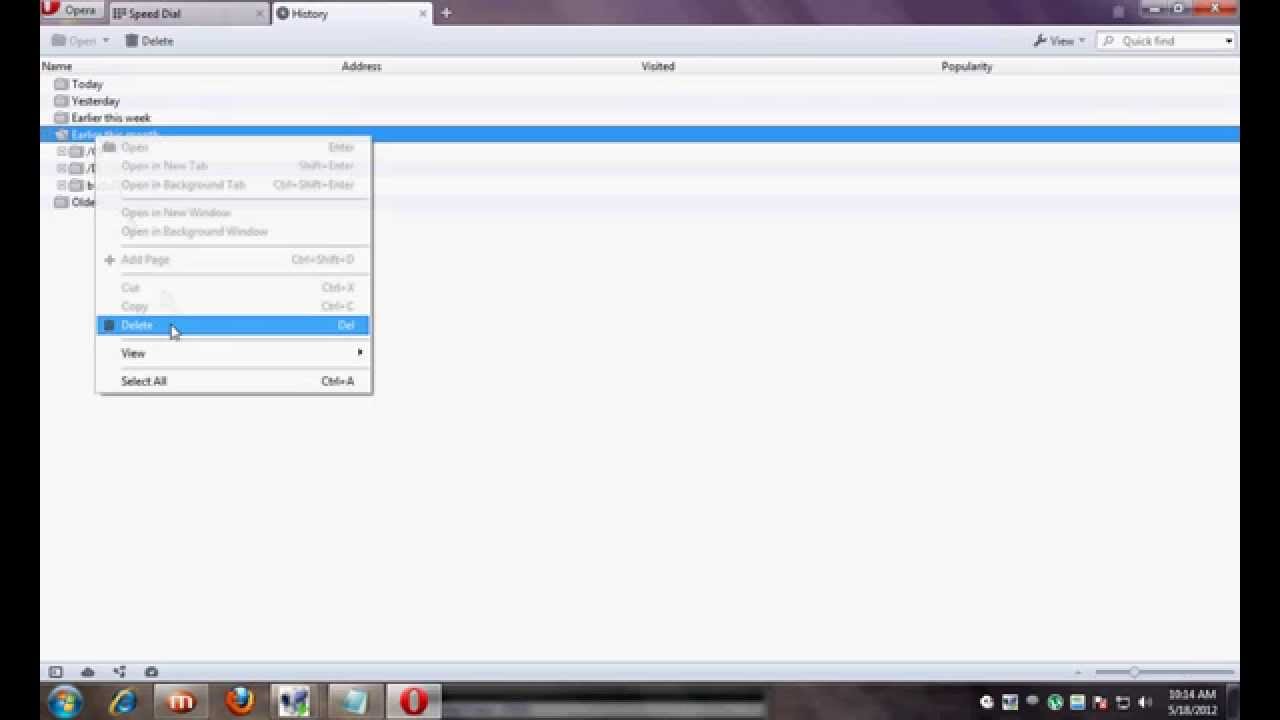
Task: Open the Opera Unite status bar icon
Action: [x=120, y=672]
